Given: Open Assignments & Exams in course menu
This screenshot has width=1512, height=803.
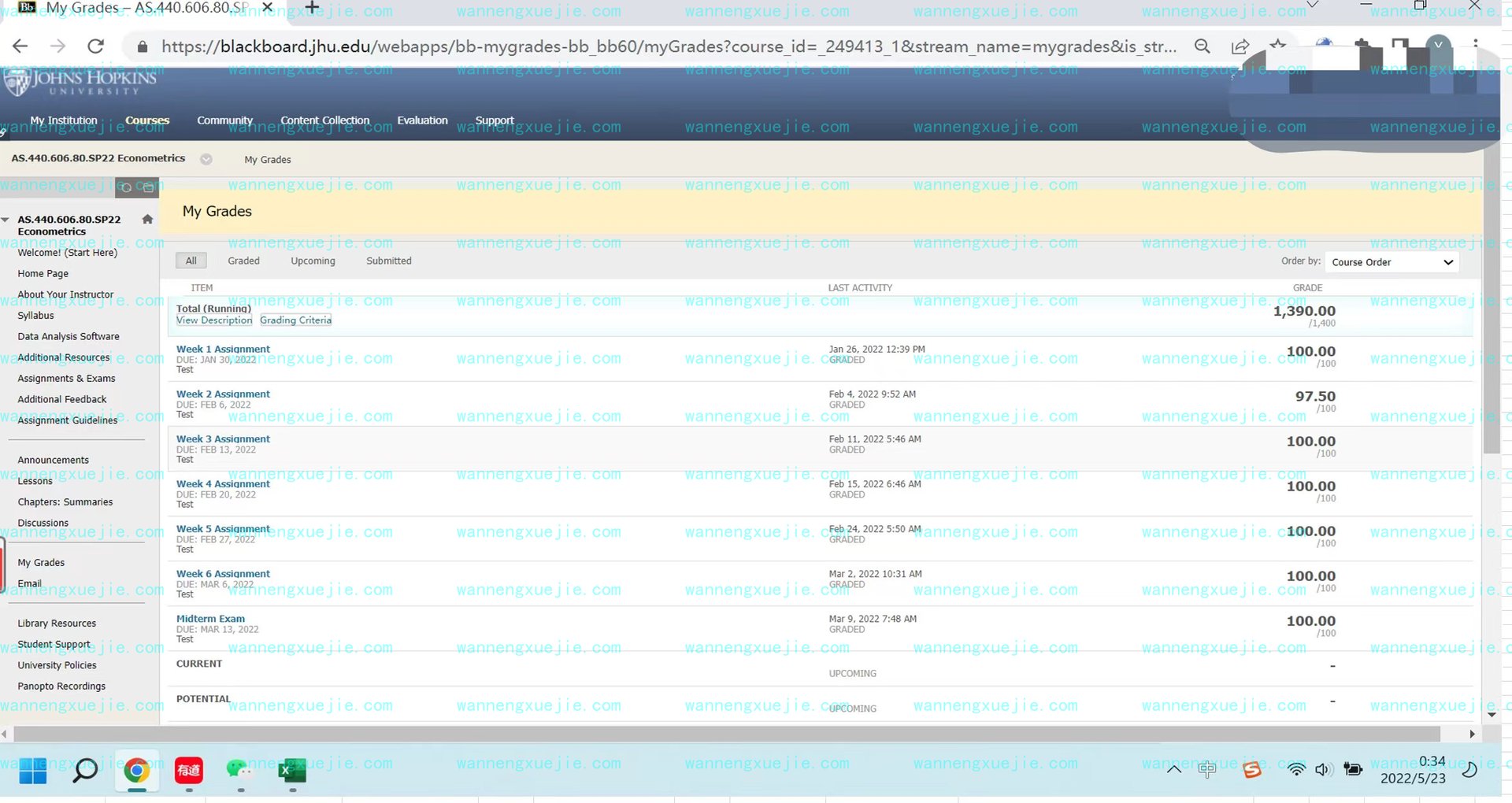Looking at the screenshot, I should click(x=66, y=379).
